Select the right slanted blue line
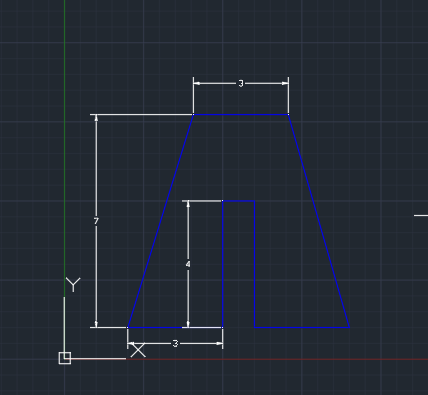 coord(319,221)
